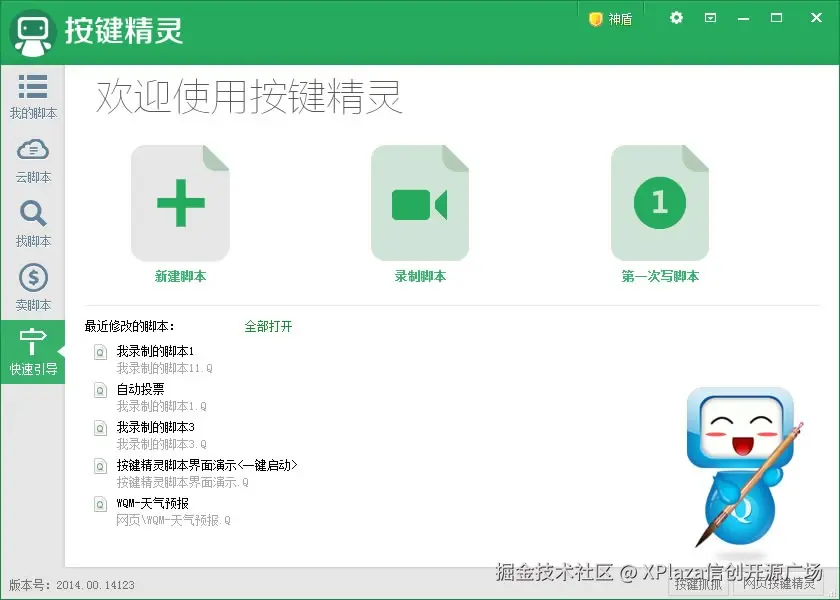The height and width of the screenshot is (600, 840).
Task: Click file icon beside 自动投票
Action: coord(100,390)
